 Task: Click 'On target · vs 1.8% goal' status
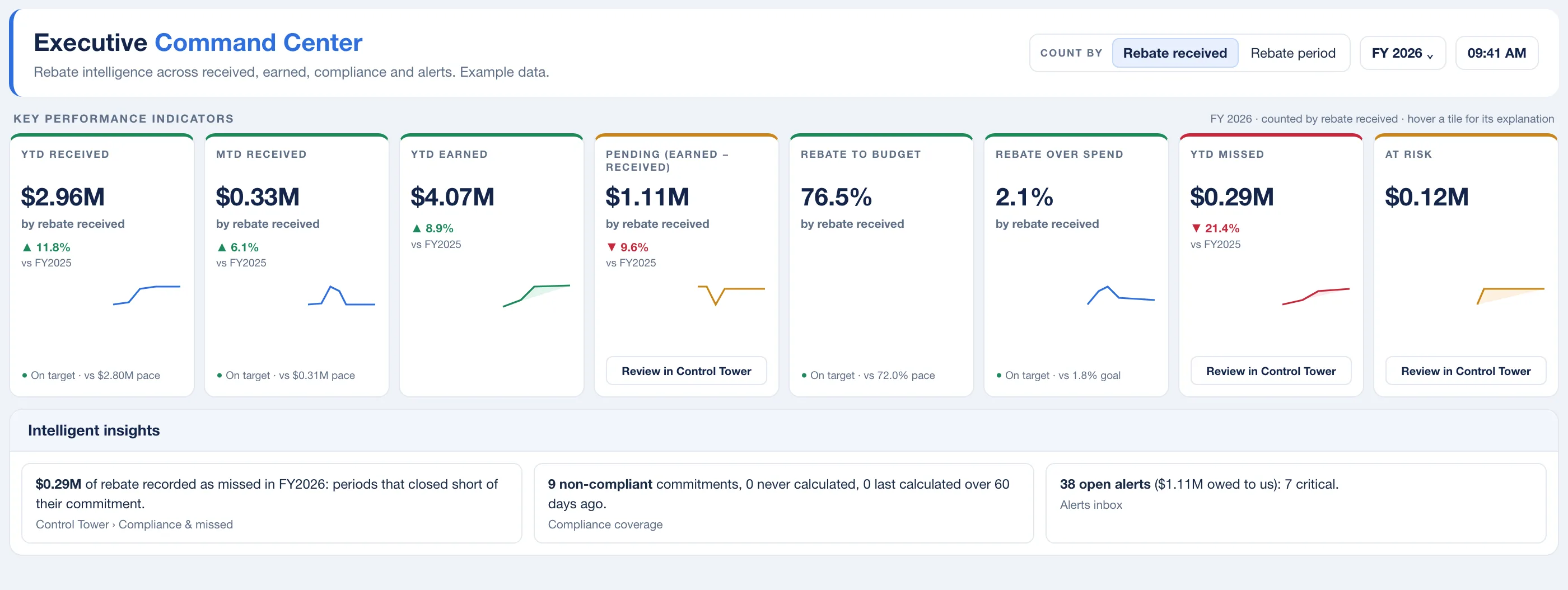click(1058, 375)
